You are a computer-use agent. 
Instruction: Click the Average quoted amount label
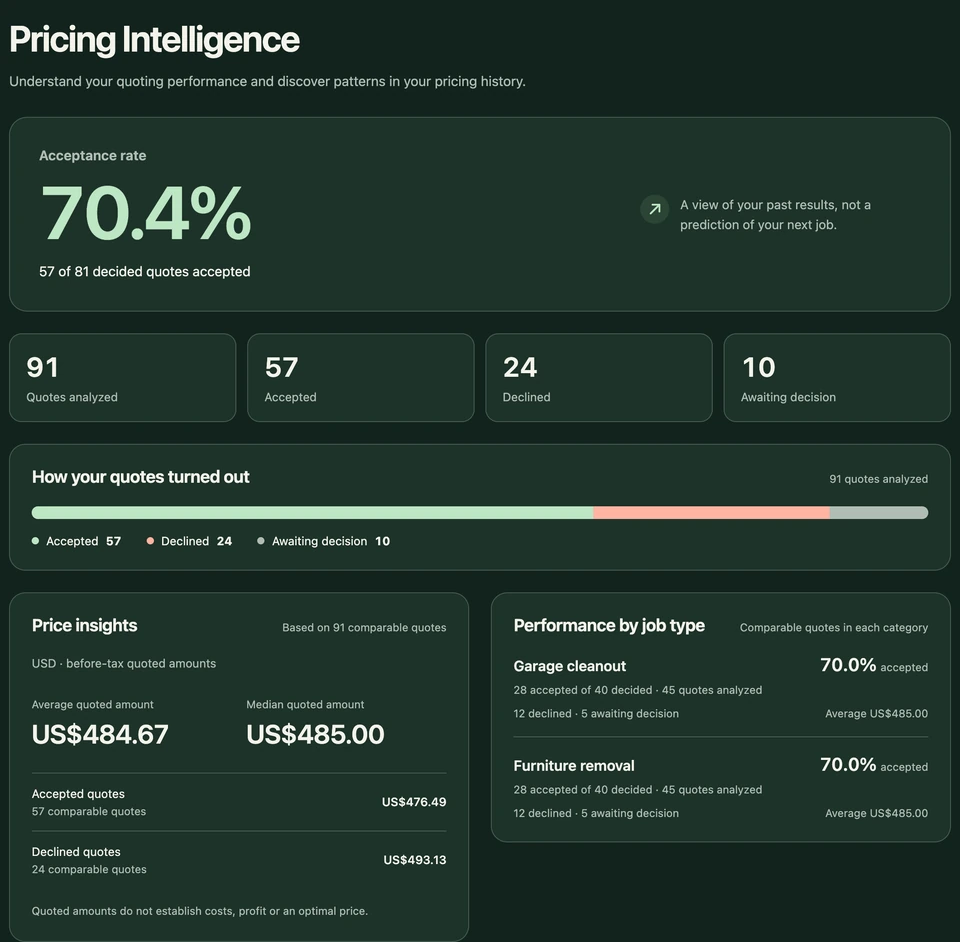pyautogui.click(x=92, y=705)
